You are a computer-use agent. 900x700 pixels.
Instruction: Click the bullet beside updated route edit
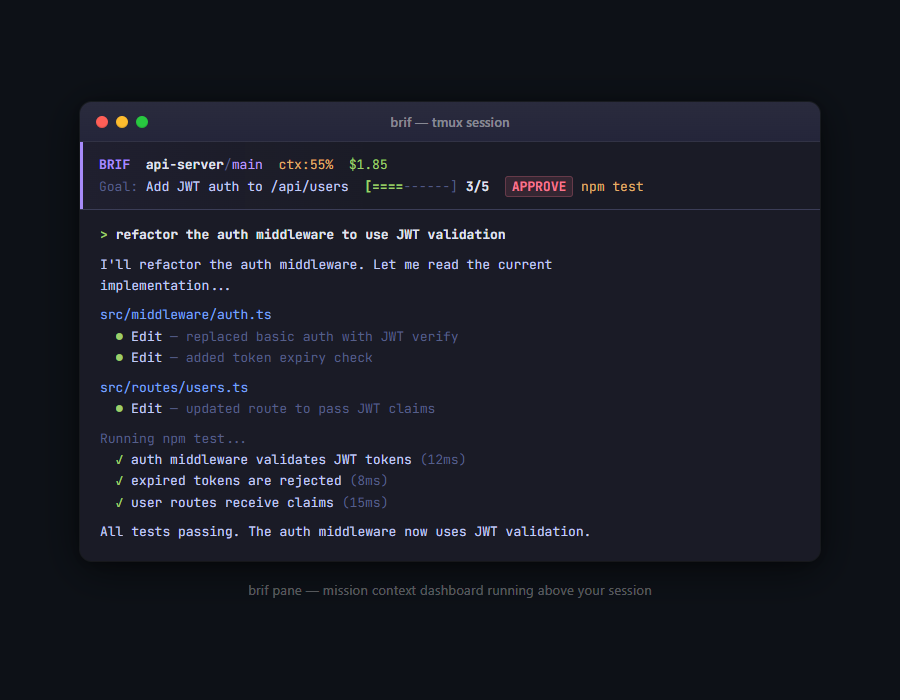tap(119, 409)
